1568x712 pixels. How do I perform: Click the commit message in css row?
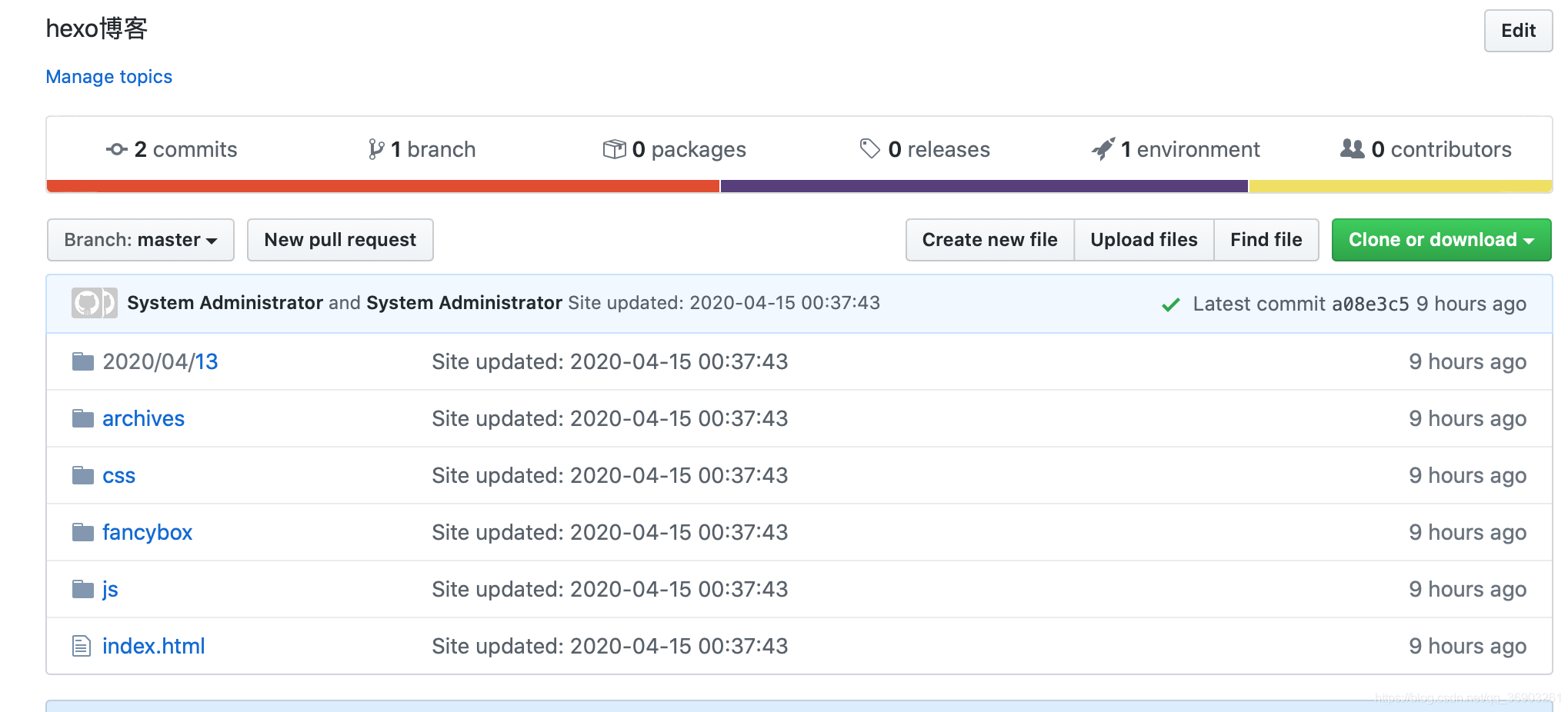610,475
